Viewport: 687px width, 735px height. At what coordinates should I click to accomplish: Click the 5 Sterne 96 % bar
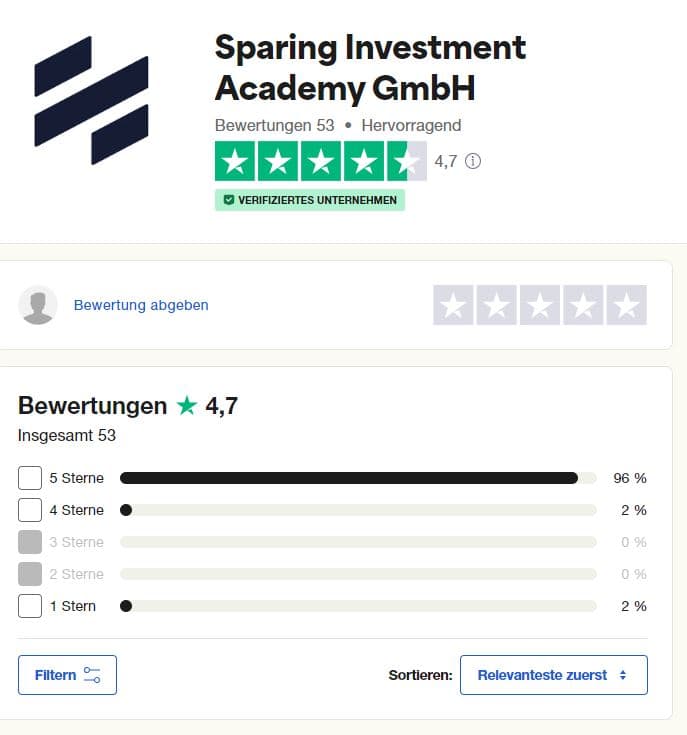pyautogui.click(x=358, y=478)
